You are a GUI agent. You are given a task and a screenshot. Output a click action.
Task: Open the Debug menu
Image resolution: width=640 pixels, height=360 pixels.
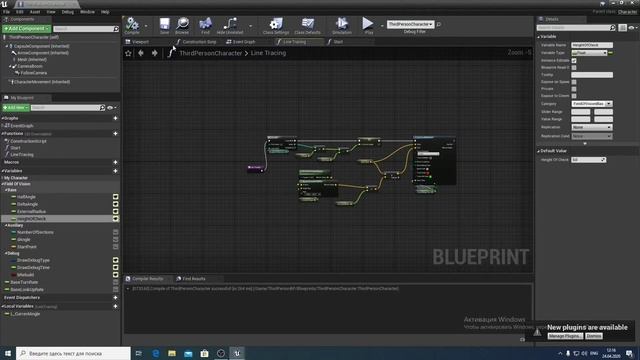tap(68, 12)
